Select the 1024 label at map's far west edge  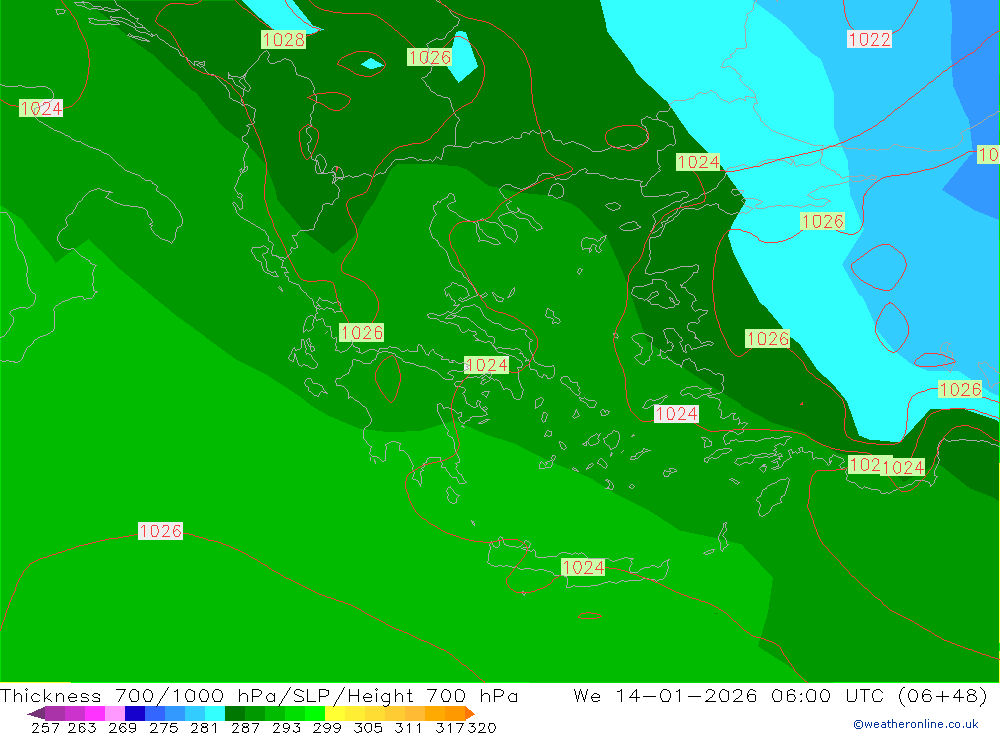[41, 108]
